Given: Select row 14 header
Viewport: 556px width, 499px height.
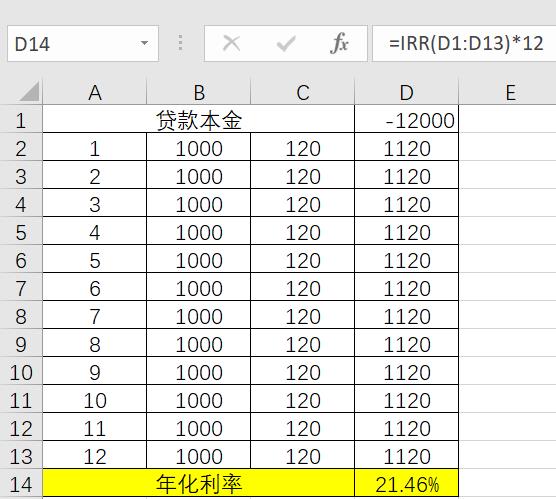Looking at the screenshot, I should pos(21,484).
